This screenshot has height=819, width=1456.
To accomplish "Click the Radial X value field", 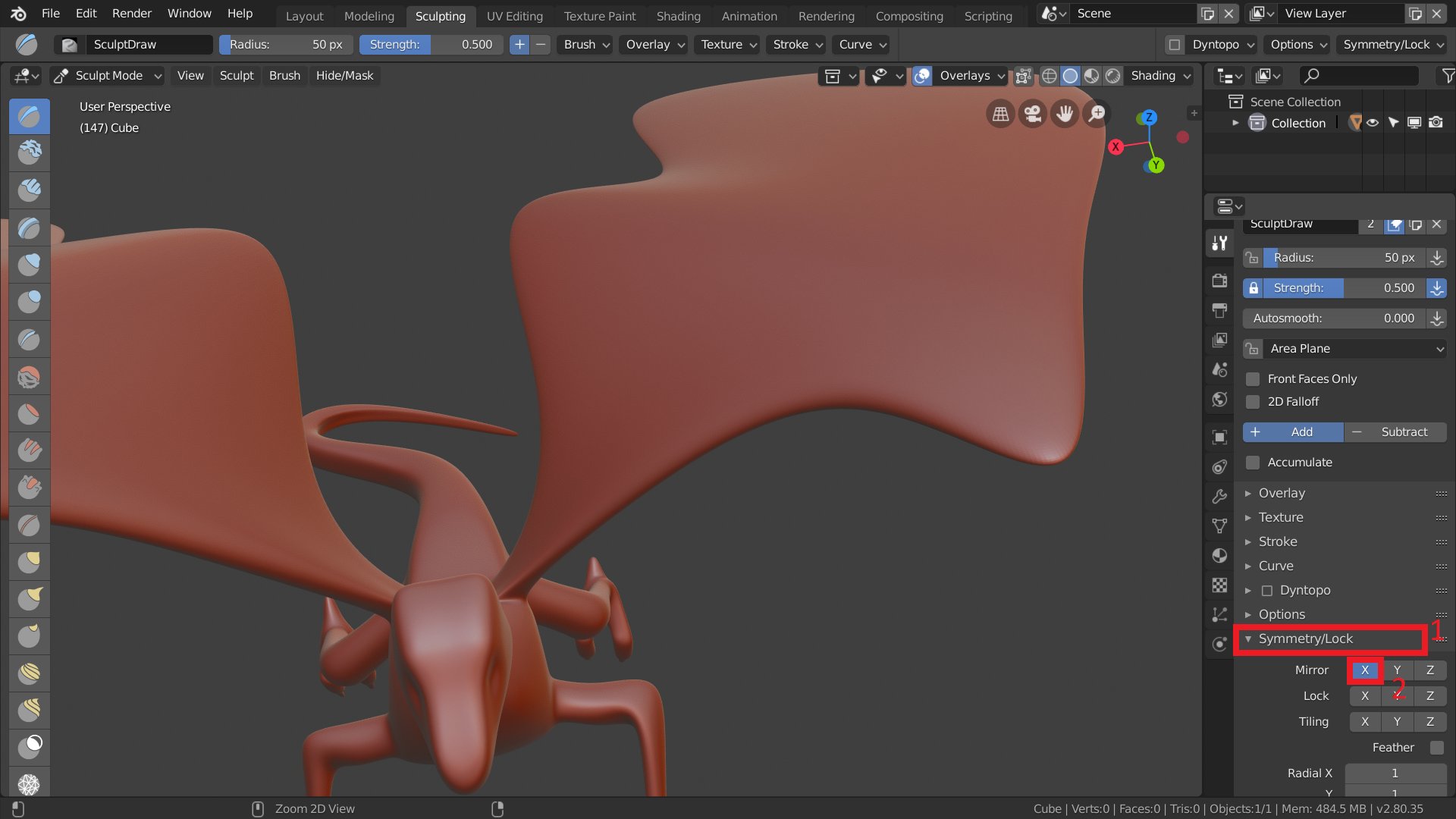I will [x=1395, y=773].
